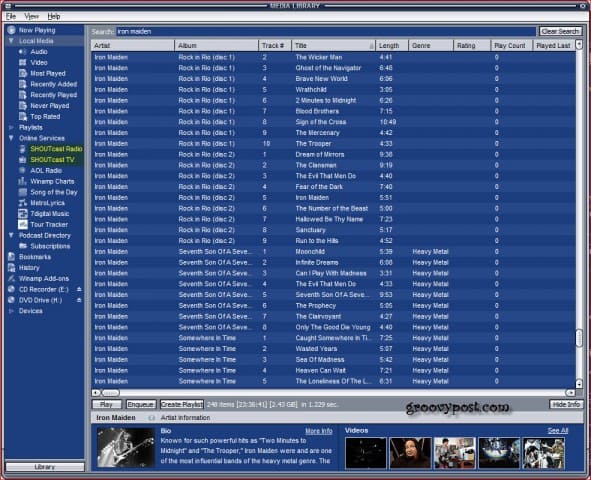The height and width of the screenshot is (480, 591).
Task: Open AOL Radio icon
Action: coord(23,170)
